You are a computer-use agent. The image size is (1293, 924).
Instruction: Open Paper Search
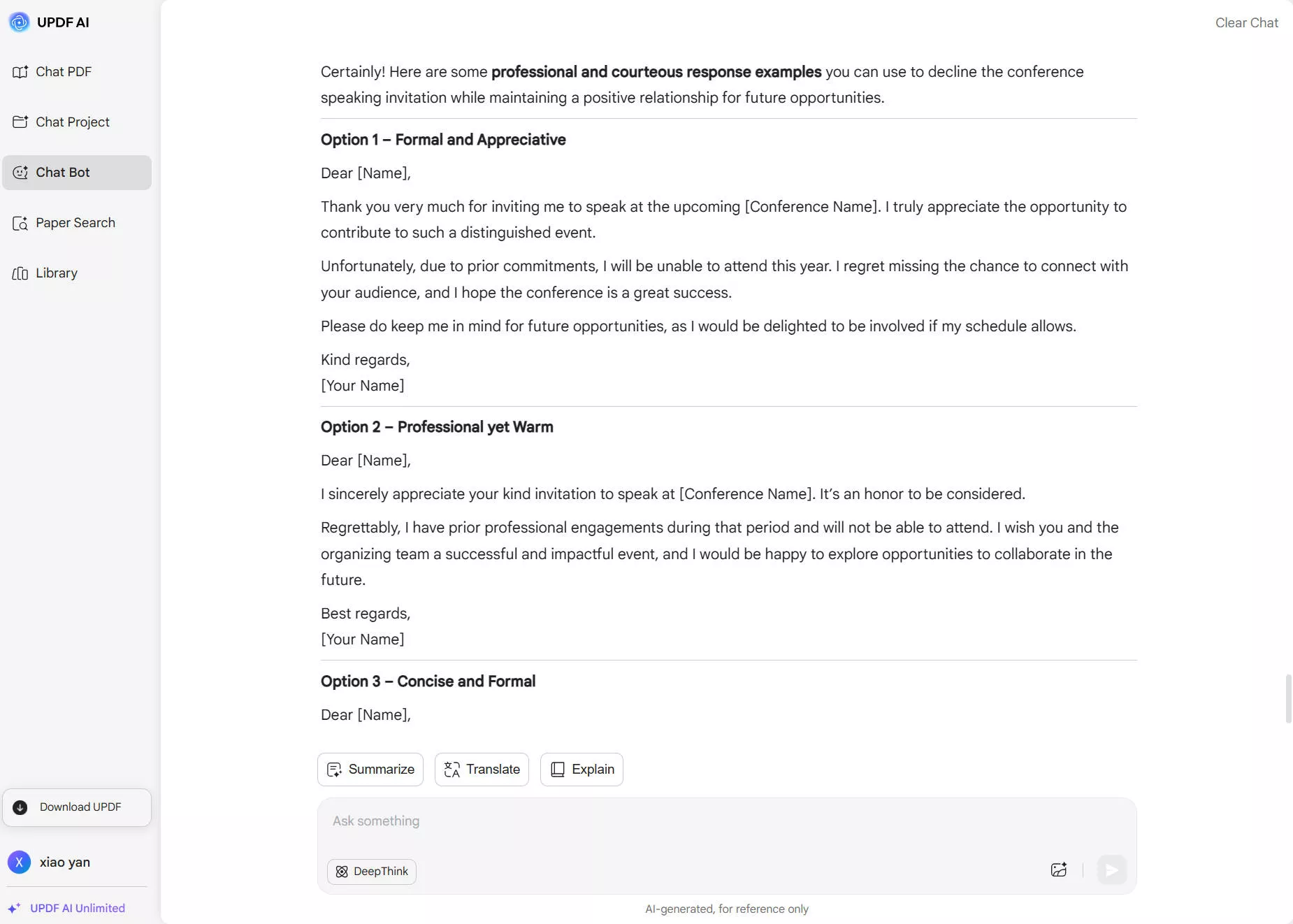point(75,222)
